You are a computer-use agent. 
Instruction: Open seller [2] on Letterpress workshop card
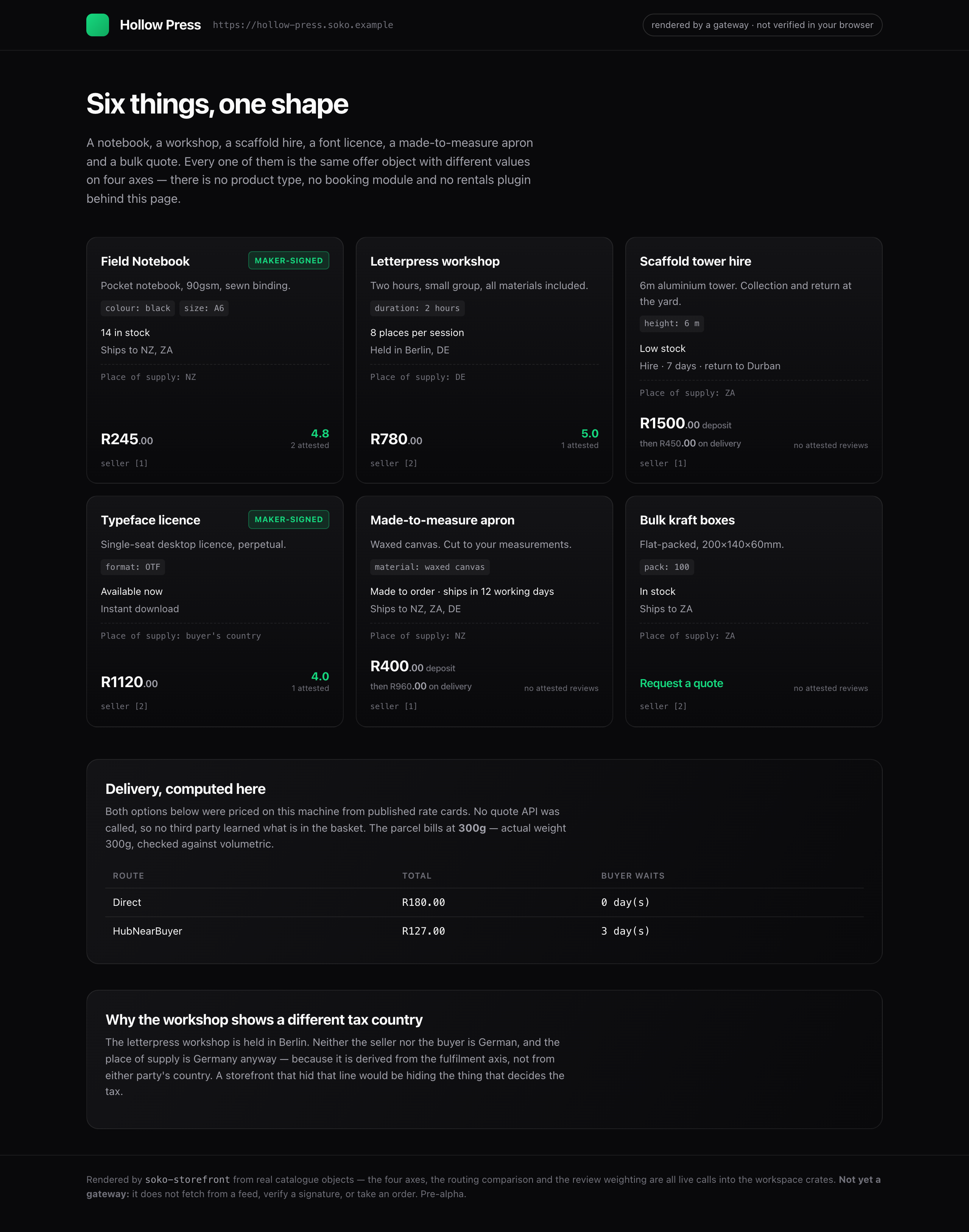coord(394,464)
